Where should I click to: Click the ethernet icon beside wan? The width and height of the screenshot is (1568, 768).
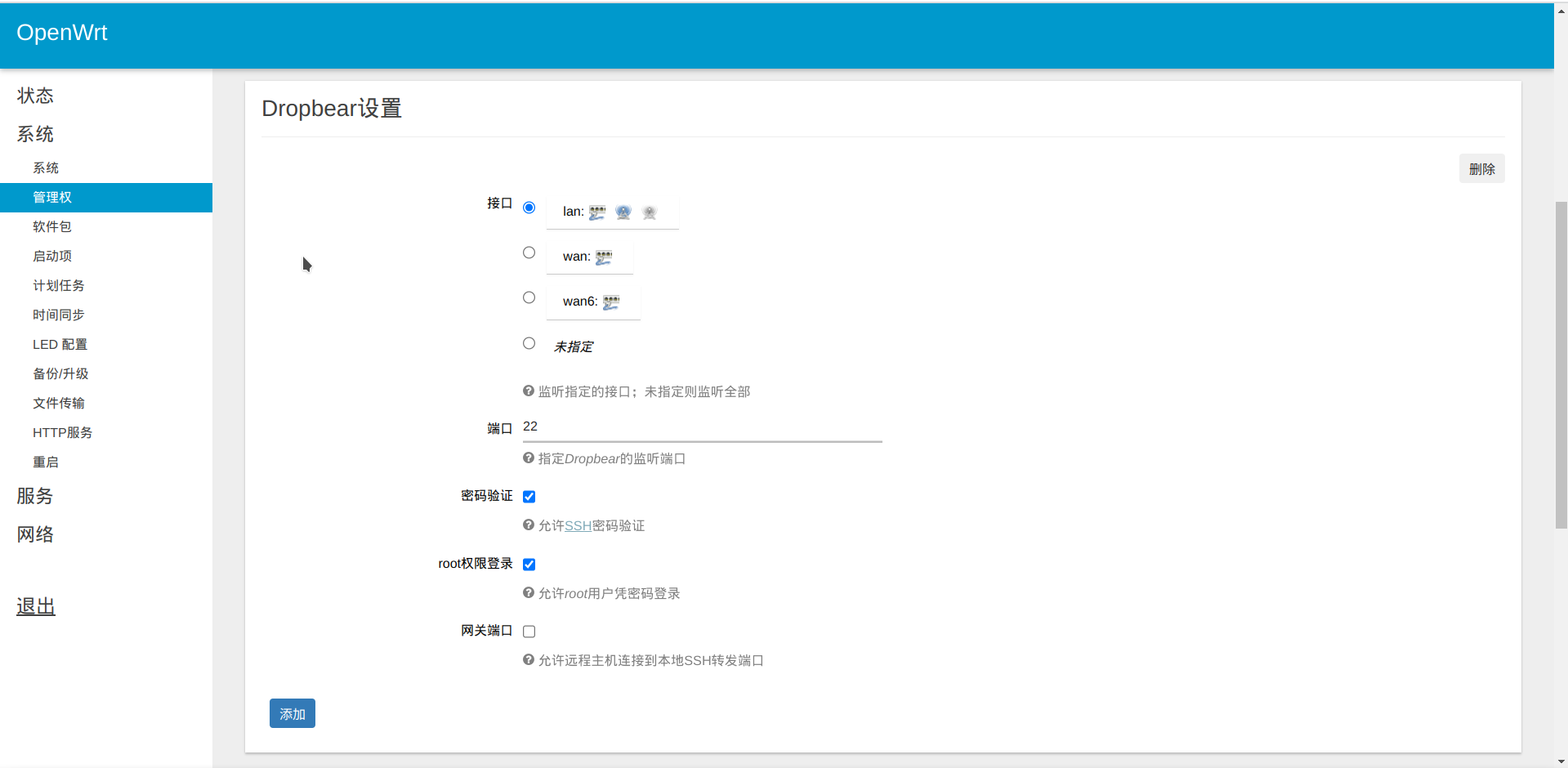(x=604, y=257)
